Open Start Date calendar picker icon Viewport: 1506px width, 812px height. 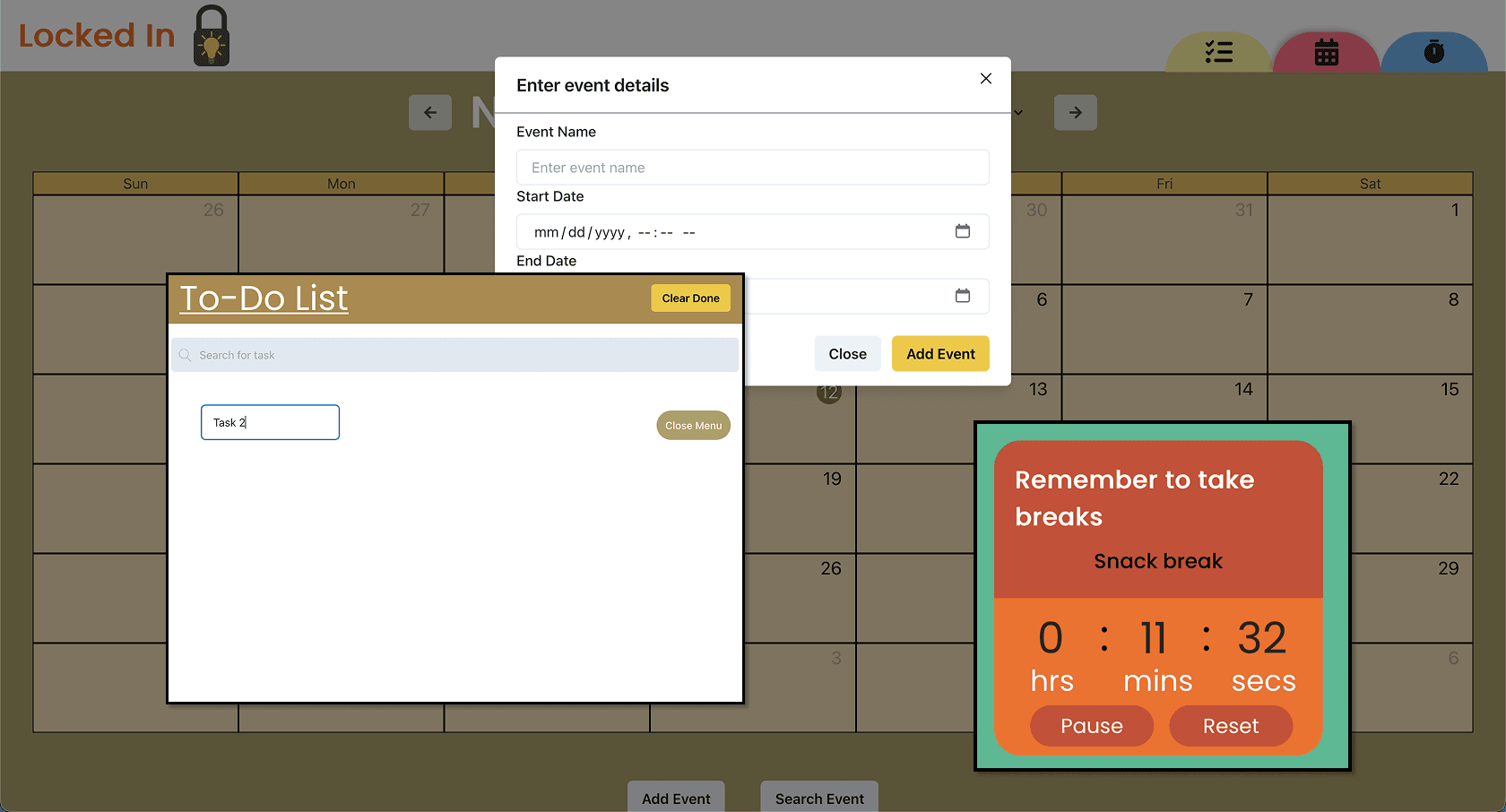962,231
